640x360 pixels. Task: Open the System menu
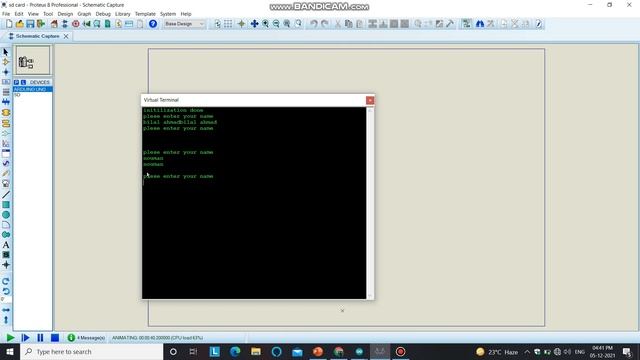[x=168, y=14]
